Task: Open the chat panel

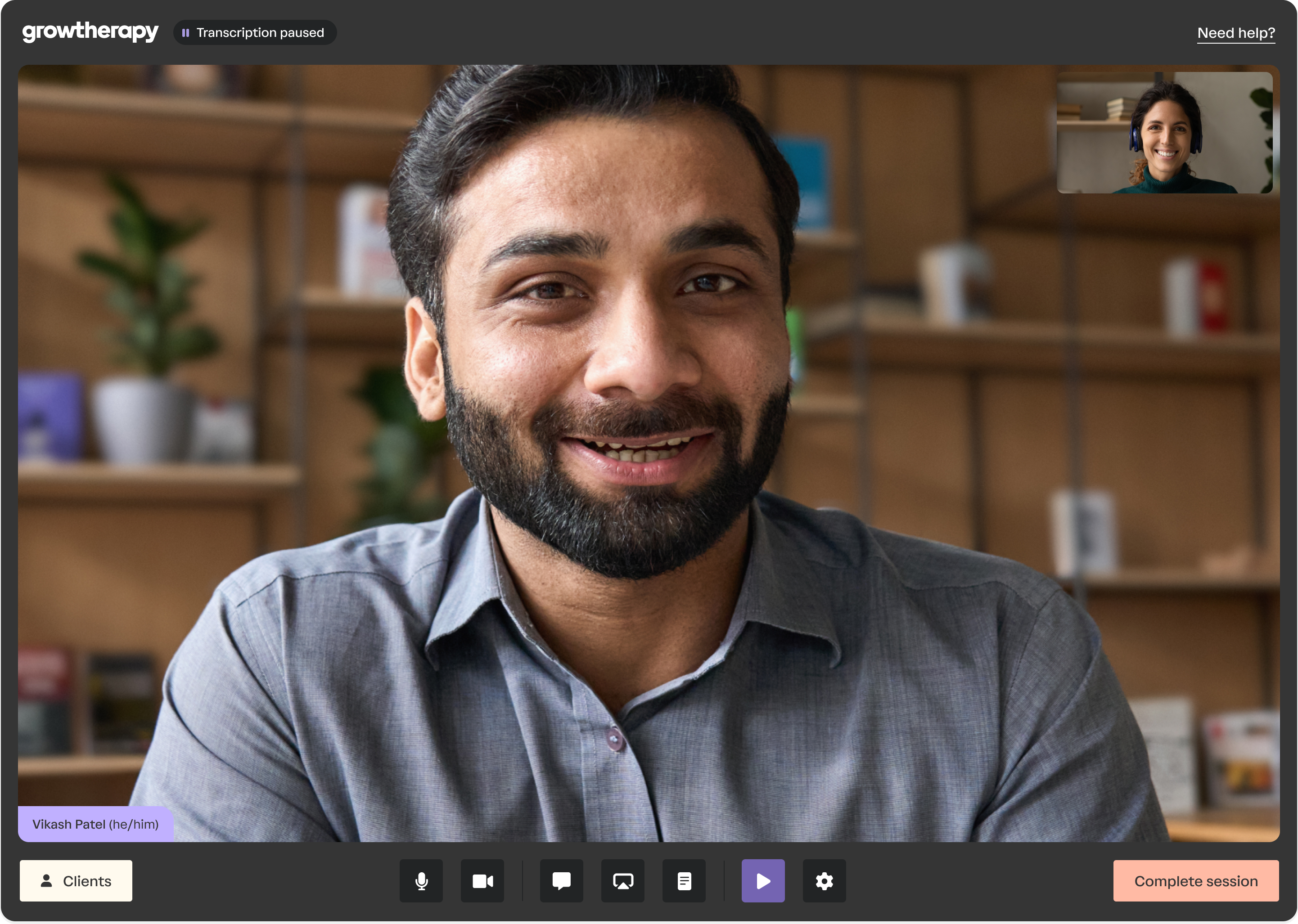Action: pyautogui.click(x=558, y=880)
